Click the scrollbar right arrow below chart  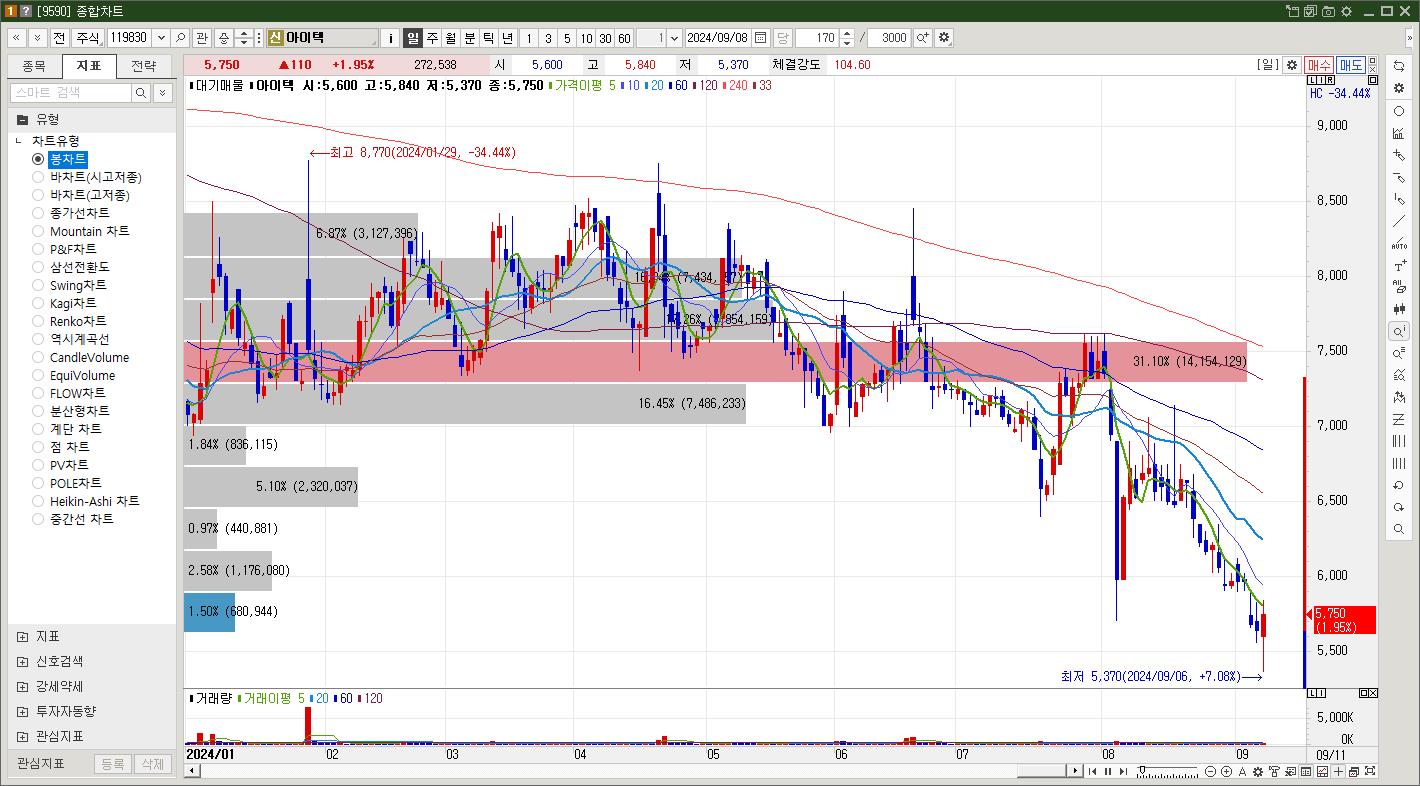[x=1075, y=771]
